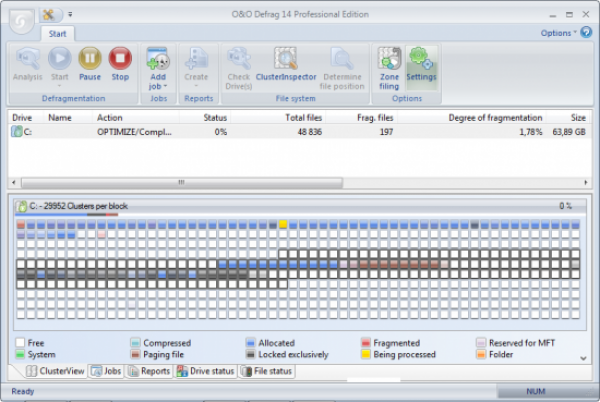Click the Free legend color swatch
Screen dimensions: 600x402
coord(20,342)
